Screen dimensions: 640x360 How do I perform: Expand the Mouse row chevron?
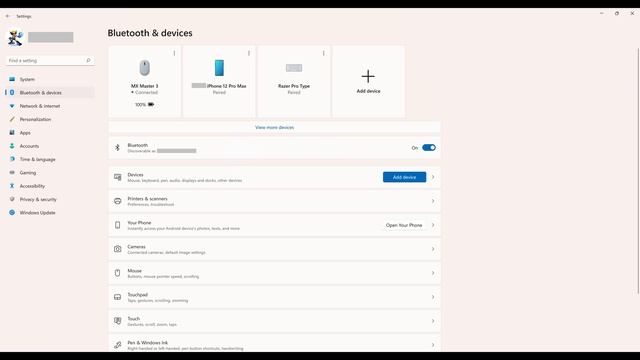pyautogui.click(x=433, y=273)
